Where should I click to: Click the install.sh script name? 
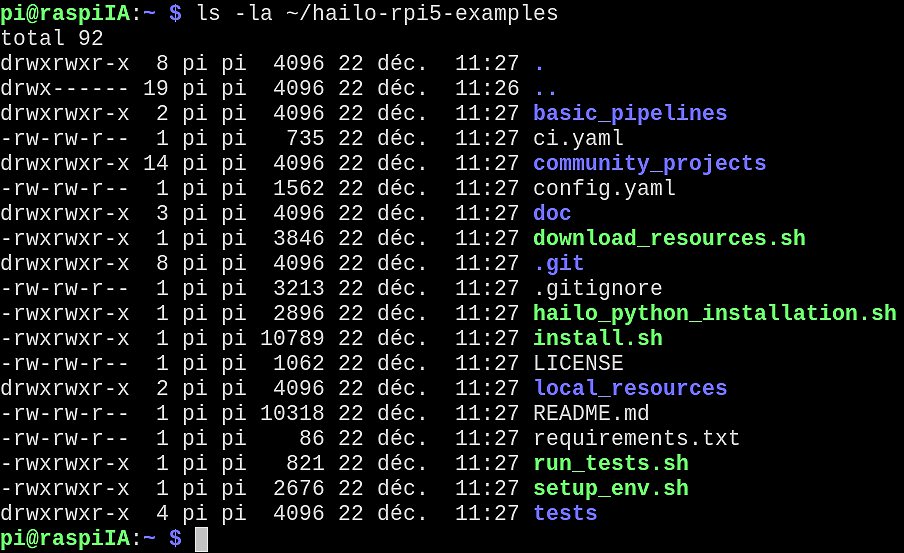pos(597,338)
